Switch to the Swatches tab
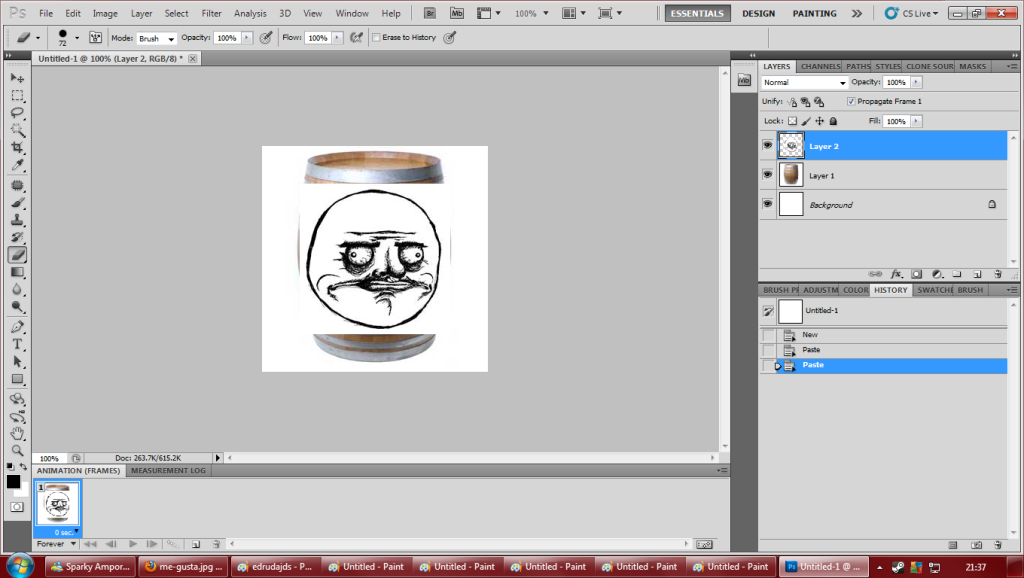 point(935,290)
